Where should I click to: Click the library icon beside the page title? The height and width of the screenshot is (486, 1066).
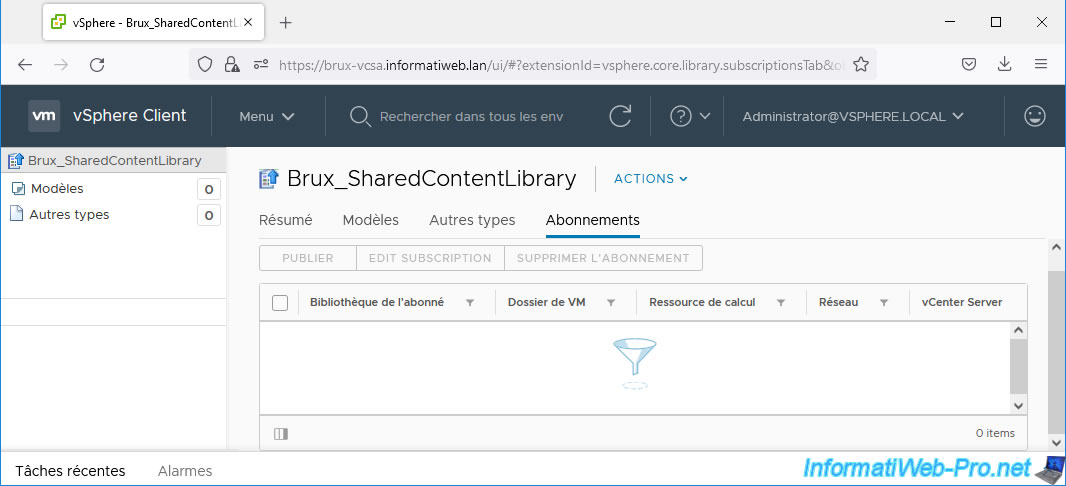(x=269, y=179)
